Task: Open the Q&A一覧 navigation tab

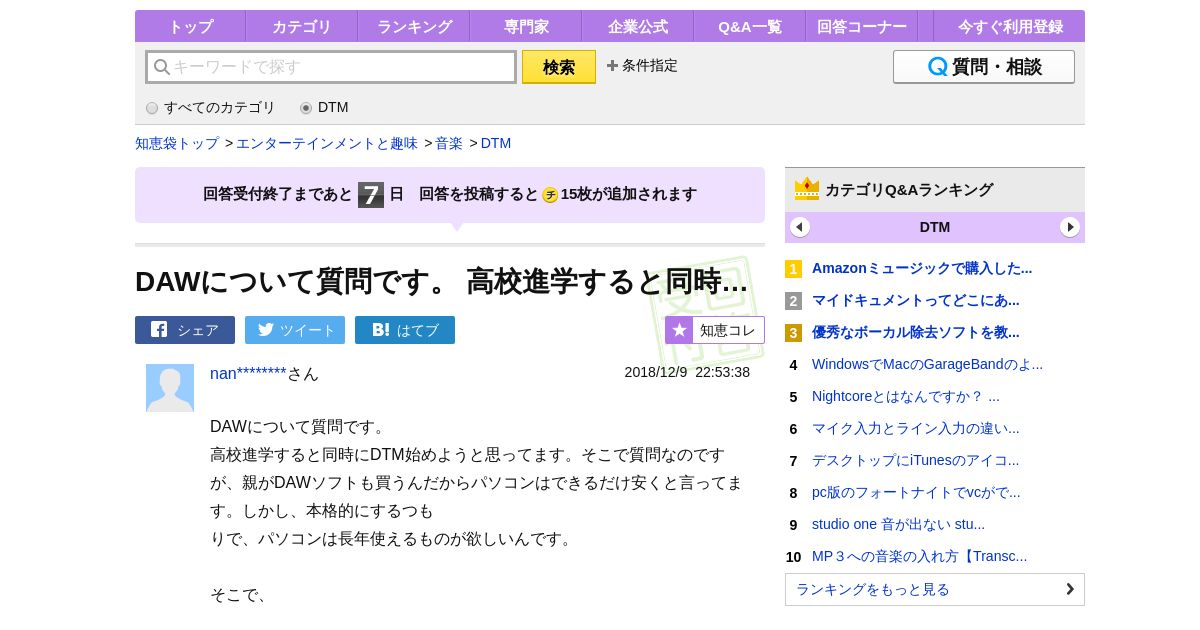Action: pos(749,26)
